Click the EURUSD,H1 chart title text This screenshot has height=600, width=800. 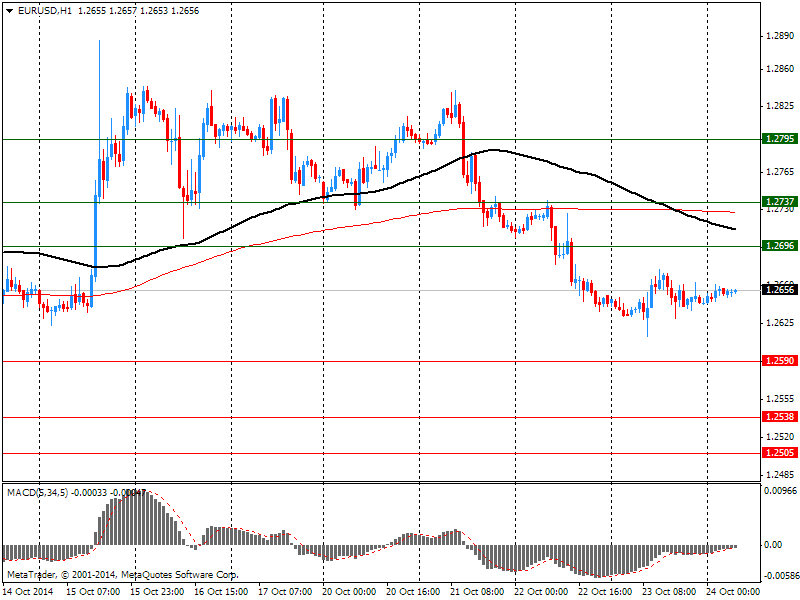pyautogui.click(x=45, y=11)
